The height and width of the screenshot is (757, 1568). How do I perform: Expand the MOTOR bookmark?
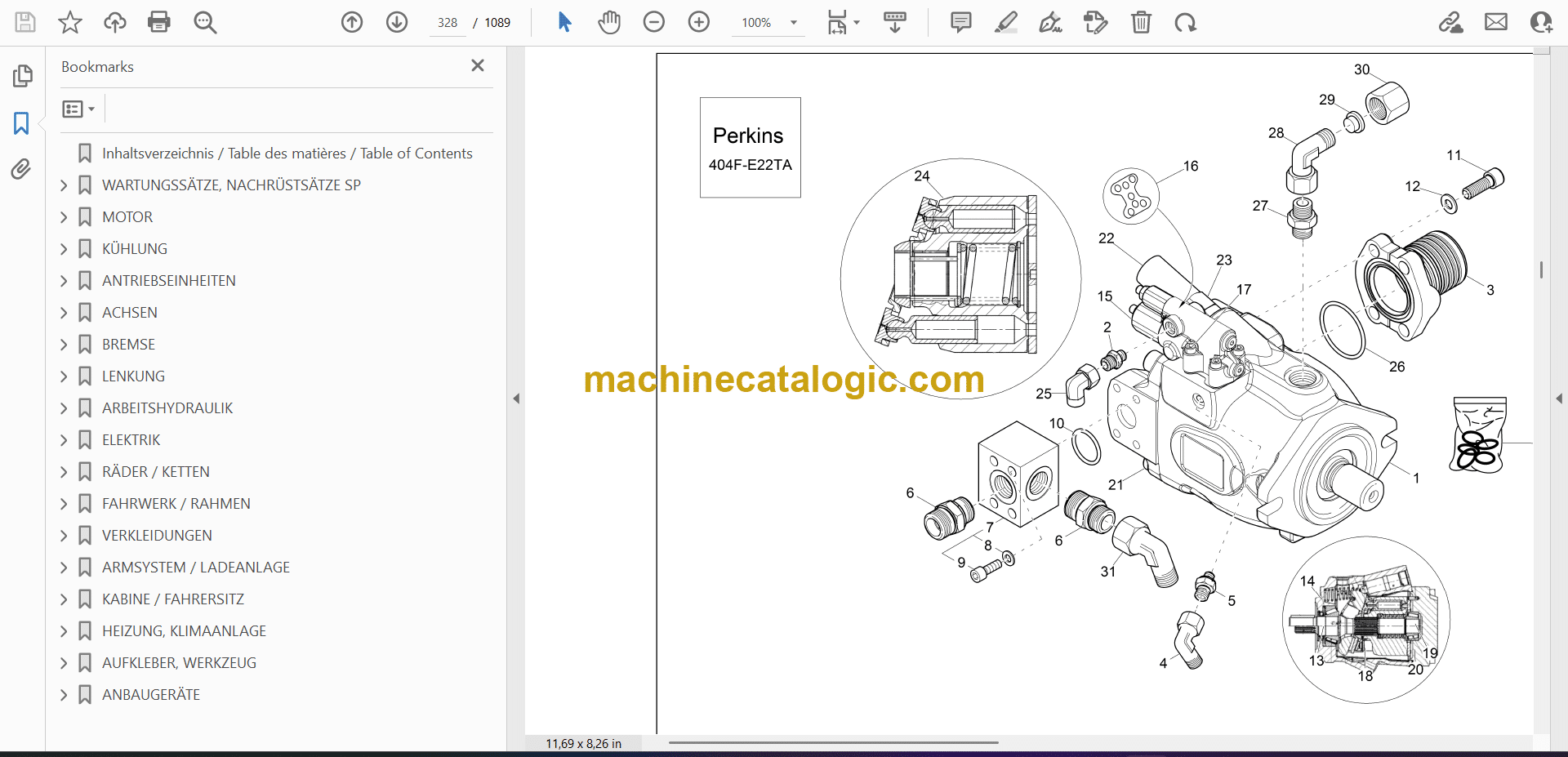point(65,217)
